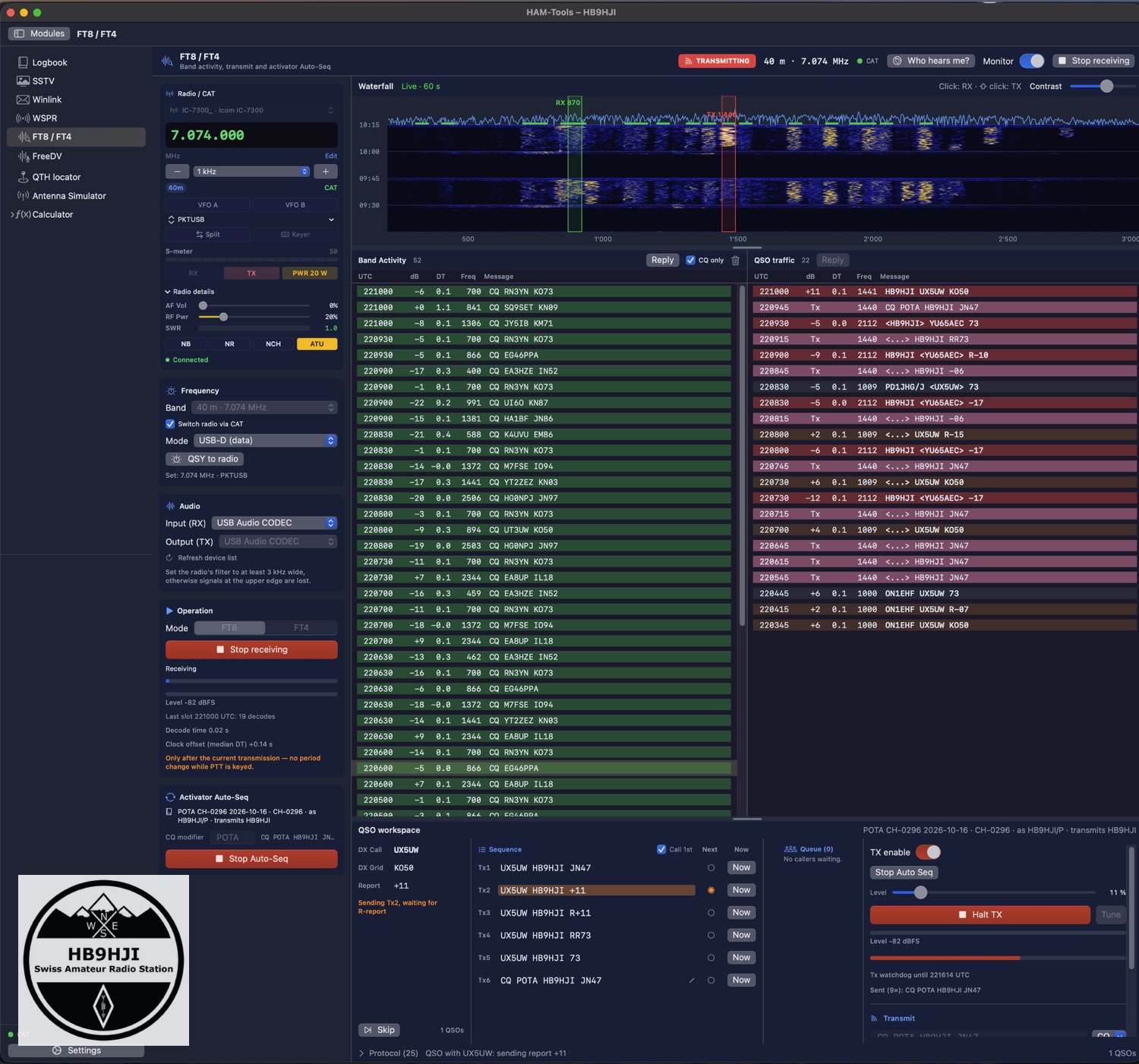Toggle the Monitor switch off
The height and width of the screenshot is (1064, 1139).
(1032, 61)
